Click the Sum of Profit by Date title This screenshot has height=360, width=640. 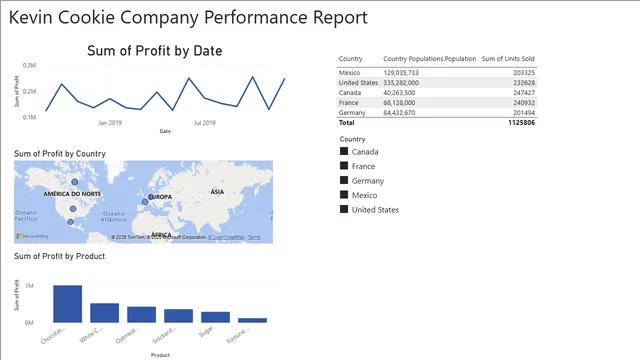[x=155, y=51]
